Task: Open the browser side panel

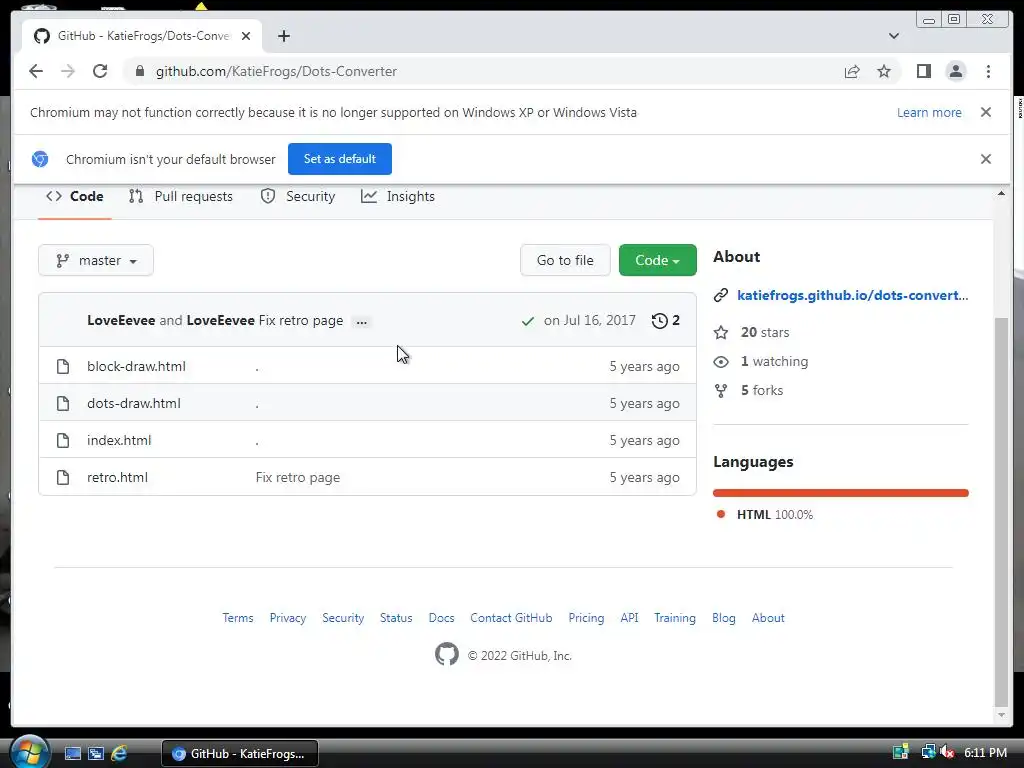Action: pyautogui.click(x=923, y=71)
